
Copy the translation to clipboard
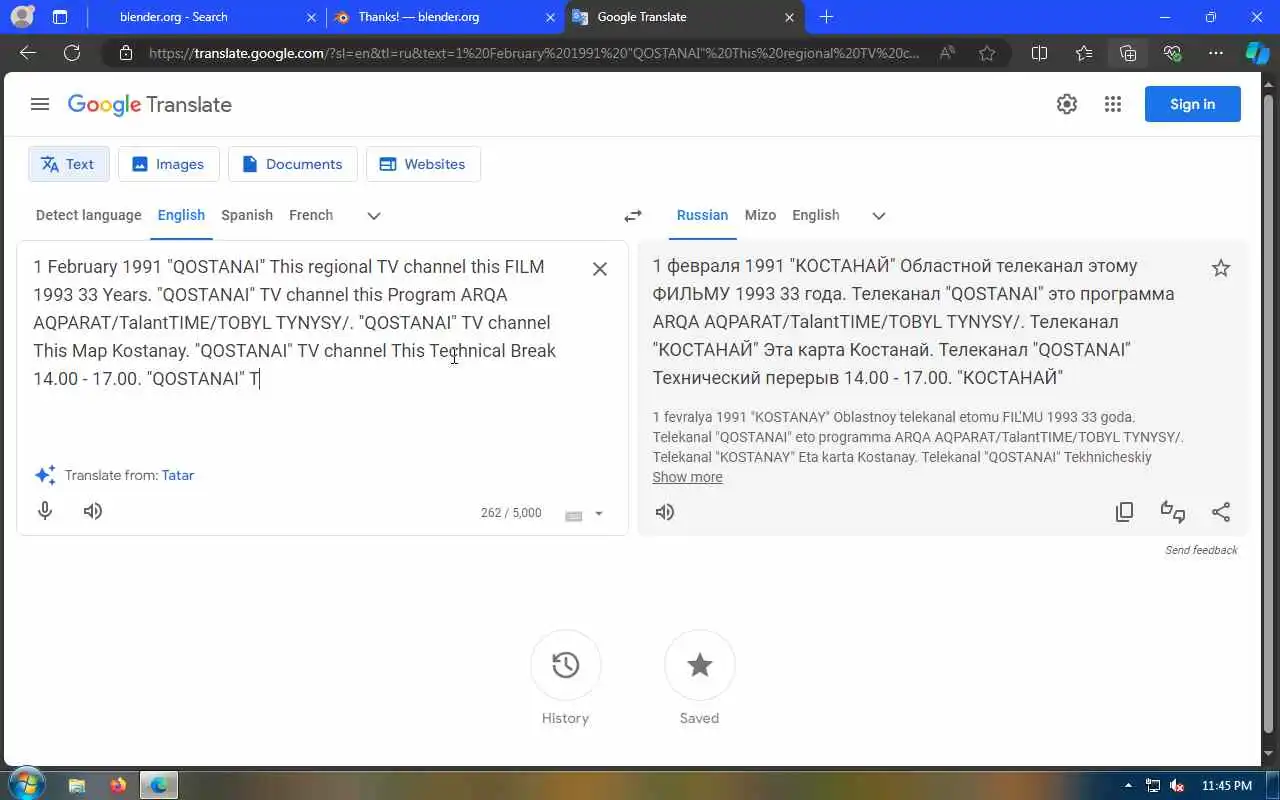(x=1125, y=512)
